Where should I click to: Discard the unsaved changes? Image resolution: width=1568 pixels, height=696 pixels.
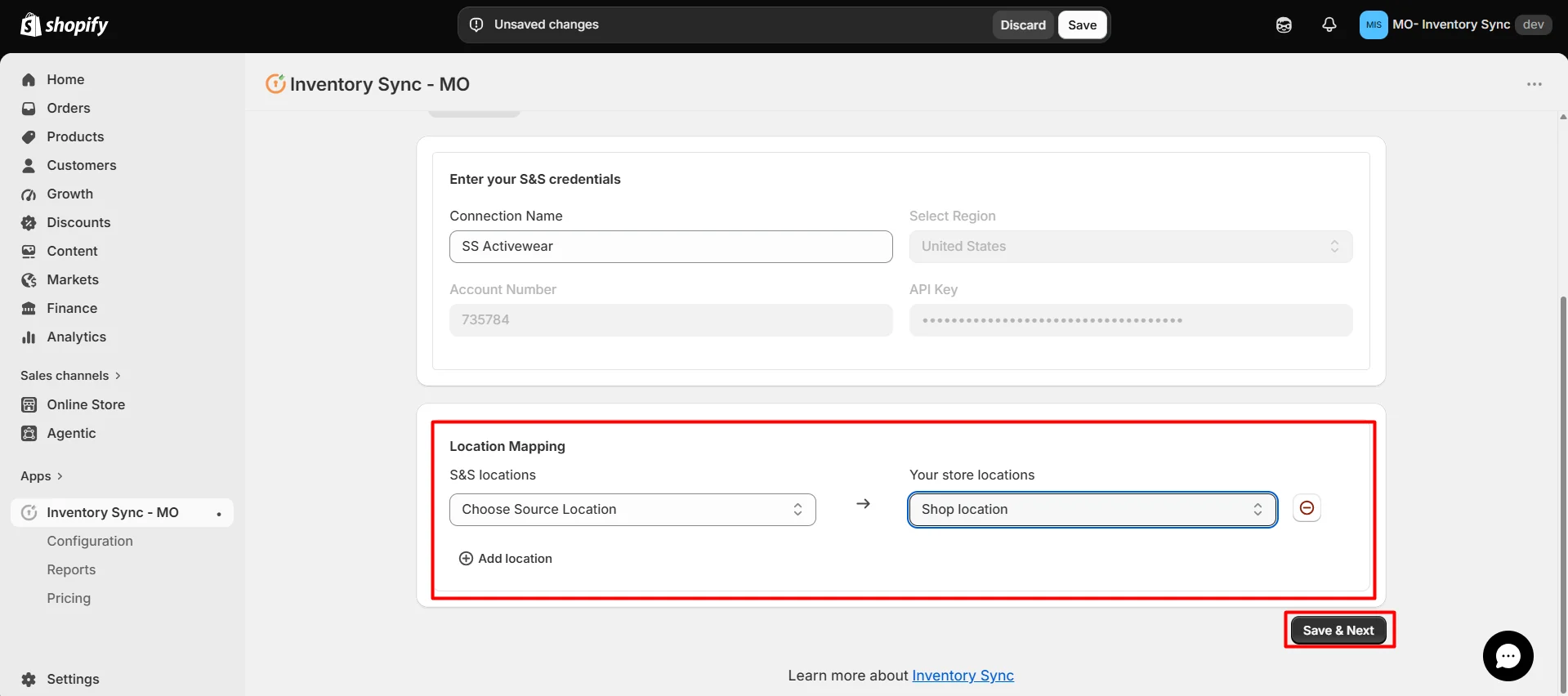click(x=1023, y=25)
